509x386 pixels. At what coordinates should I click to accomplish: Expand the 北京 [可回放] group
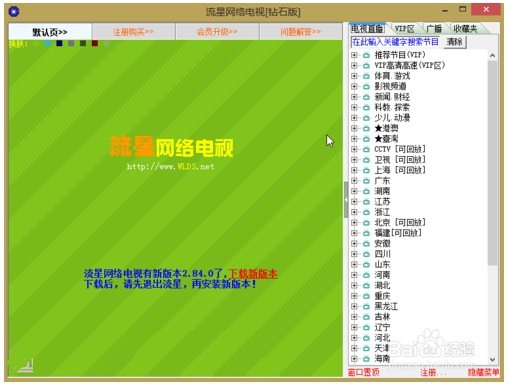(x=354, y=222)
